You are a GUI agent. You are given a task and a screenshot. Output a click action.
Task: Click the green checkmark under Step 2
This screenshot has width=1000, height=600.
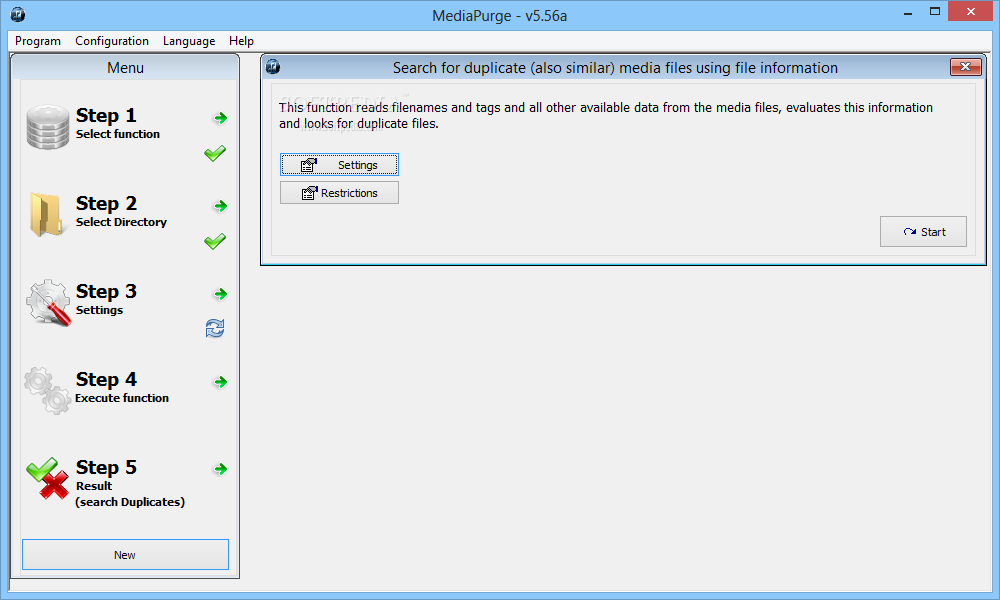click(215, 241)
